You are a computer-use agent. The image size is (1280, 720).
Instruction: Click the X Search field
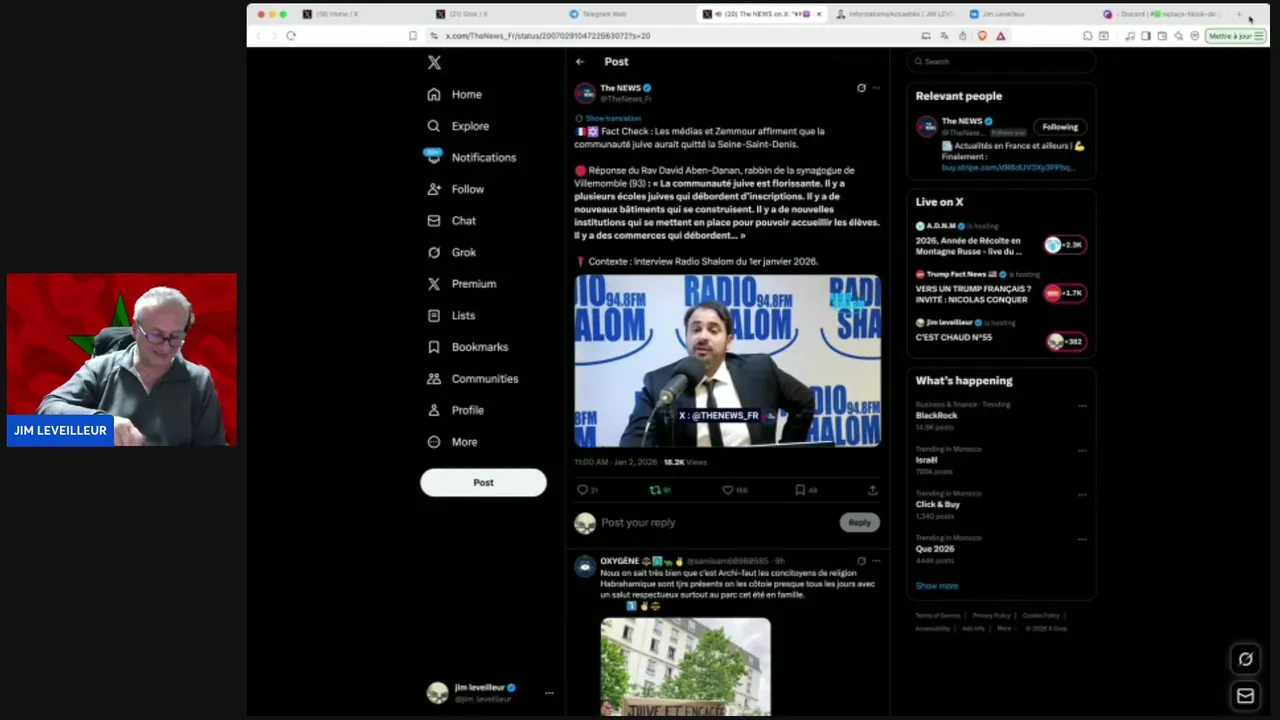1001,61
